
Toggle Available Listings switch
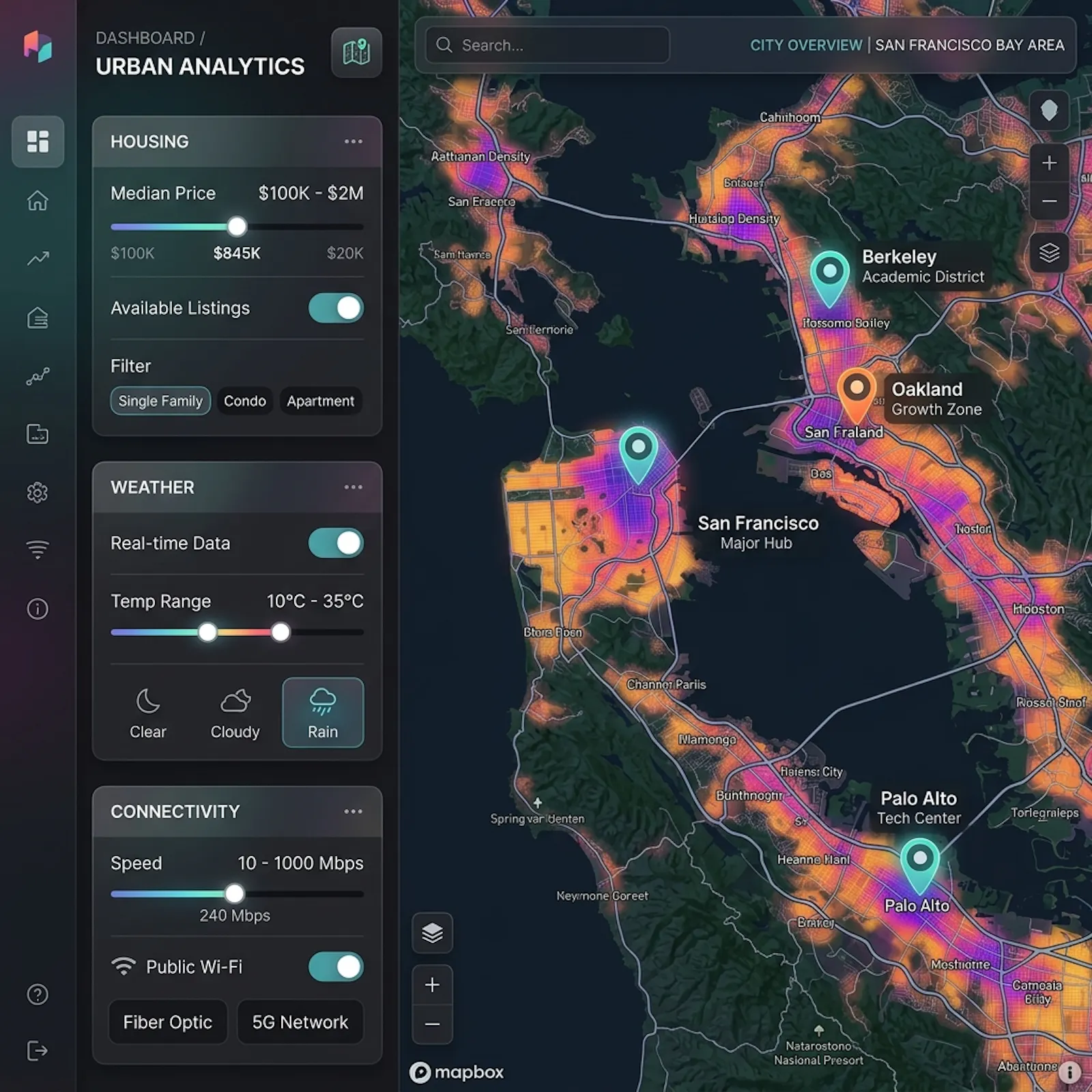(x=336, y=308)
